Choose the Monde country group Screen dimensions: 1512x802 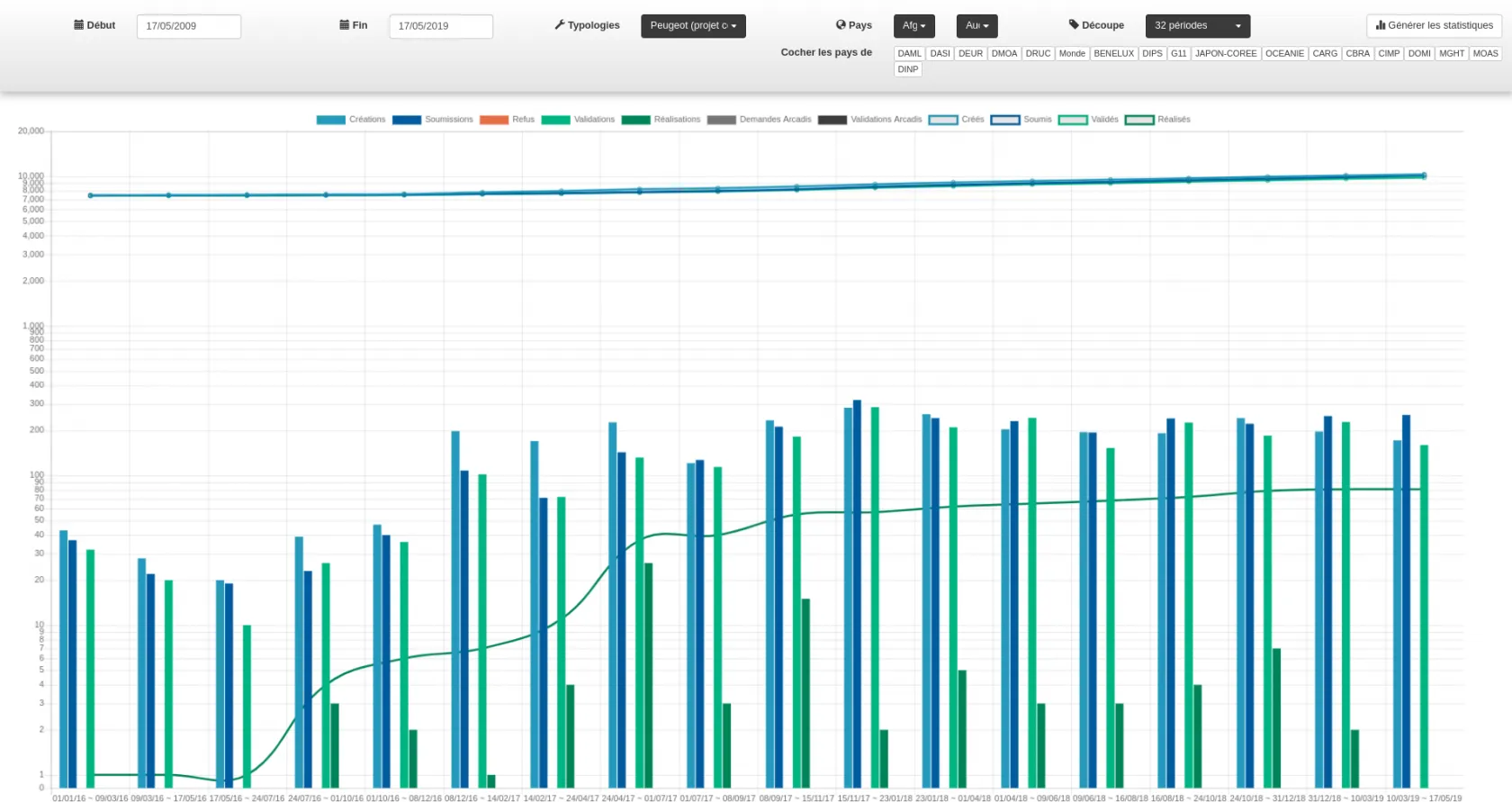point(1072,54)
